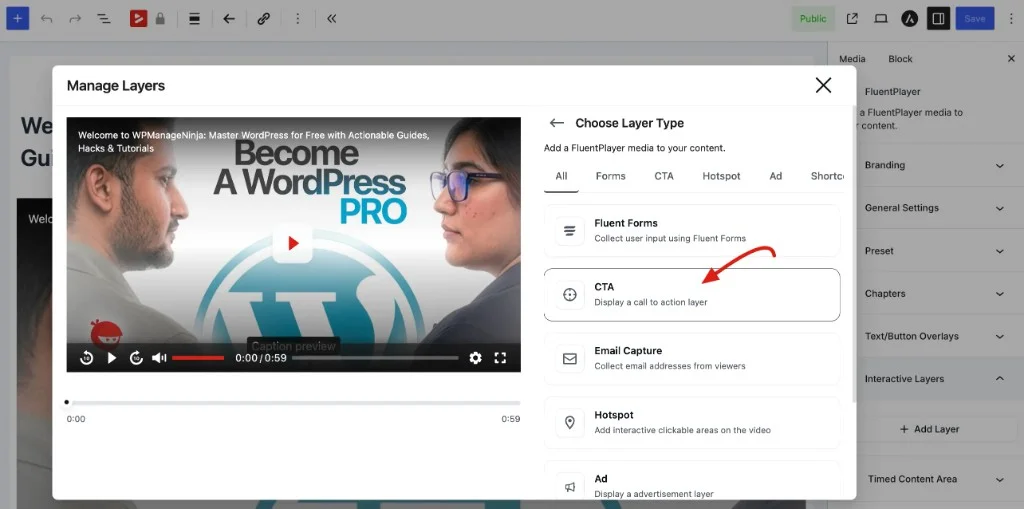The image size is (1024, 509).
Task: Click the Add Layer button
Action: point(929,429)
